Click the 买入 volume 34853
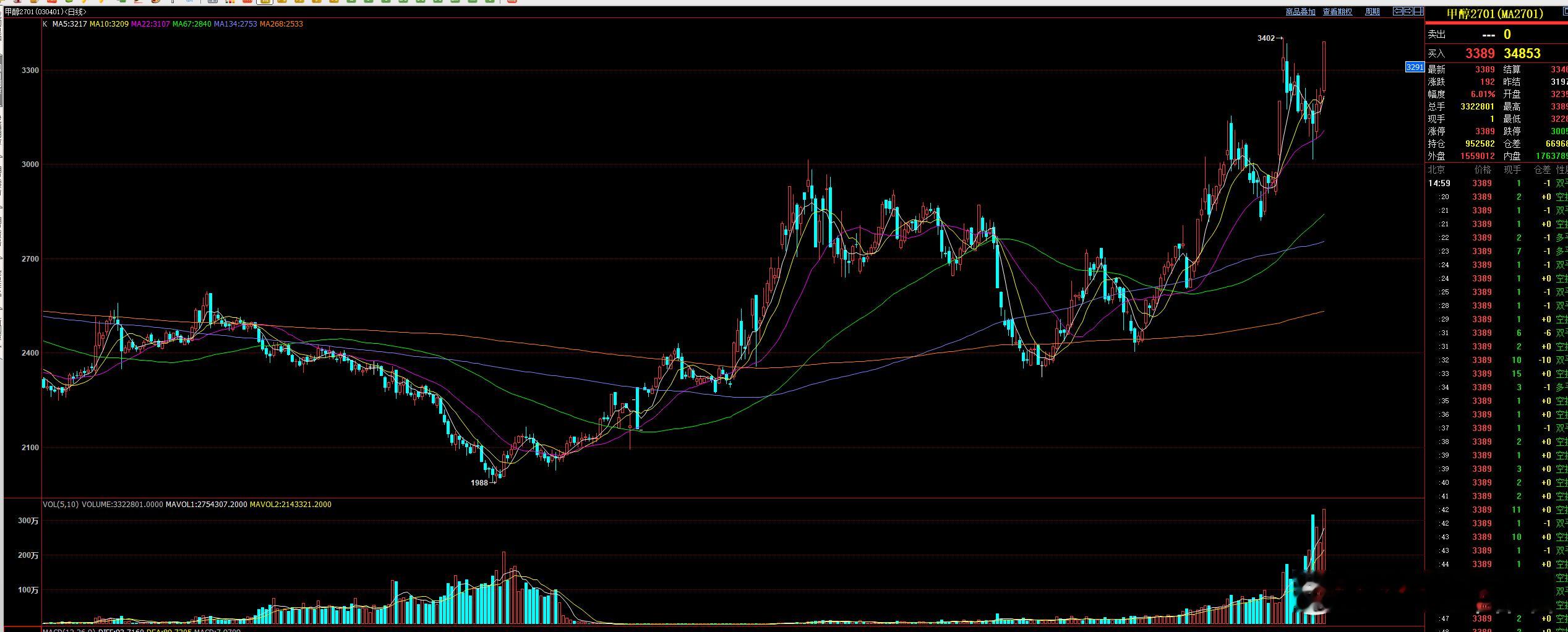The image size is (1568, 632). [x=1522, y=54]
